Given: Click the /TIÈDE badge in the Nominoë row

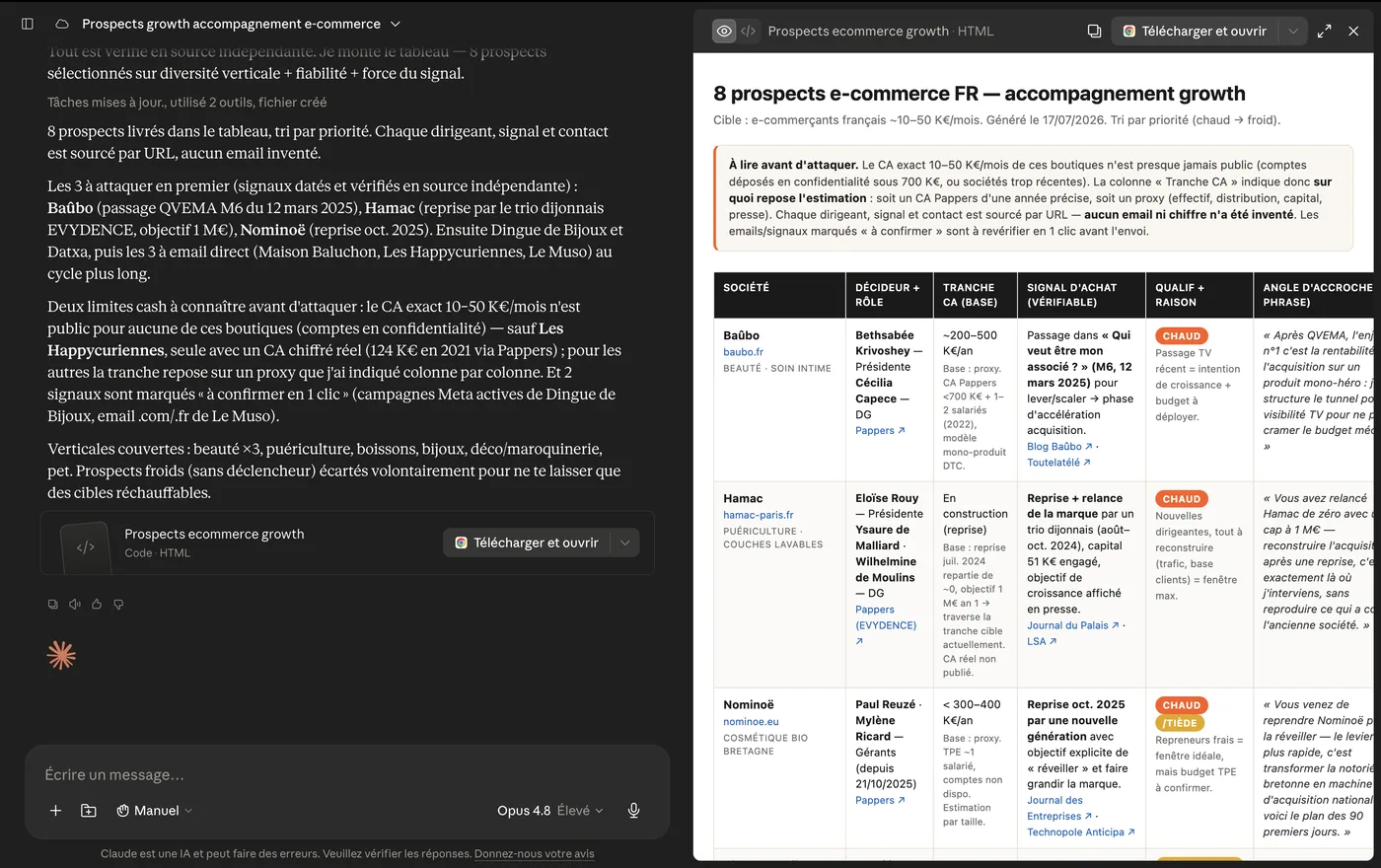Looking at the screenshot, I should [x=1180, y=723].
